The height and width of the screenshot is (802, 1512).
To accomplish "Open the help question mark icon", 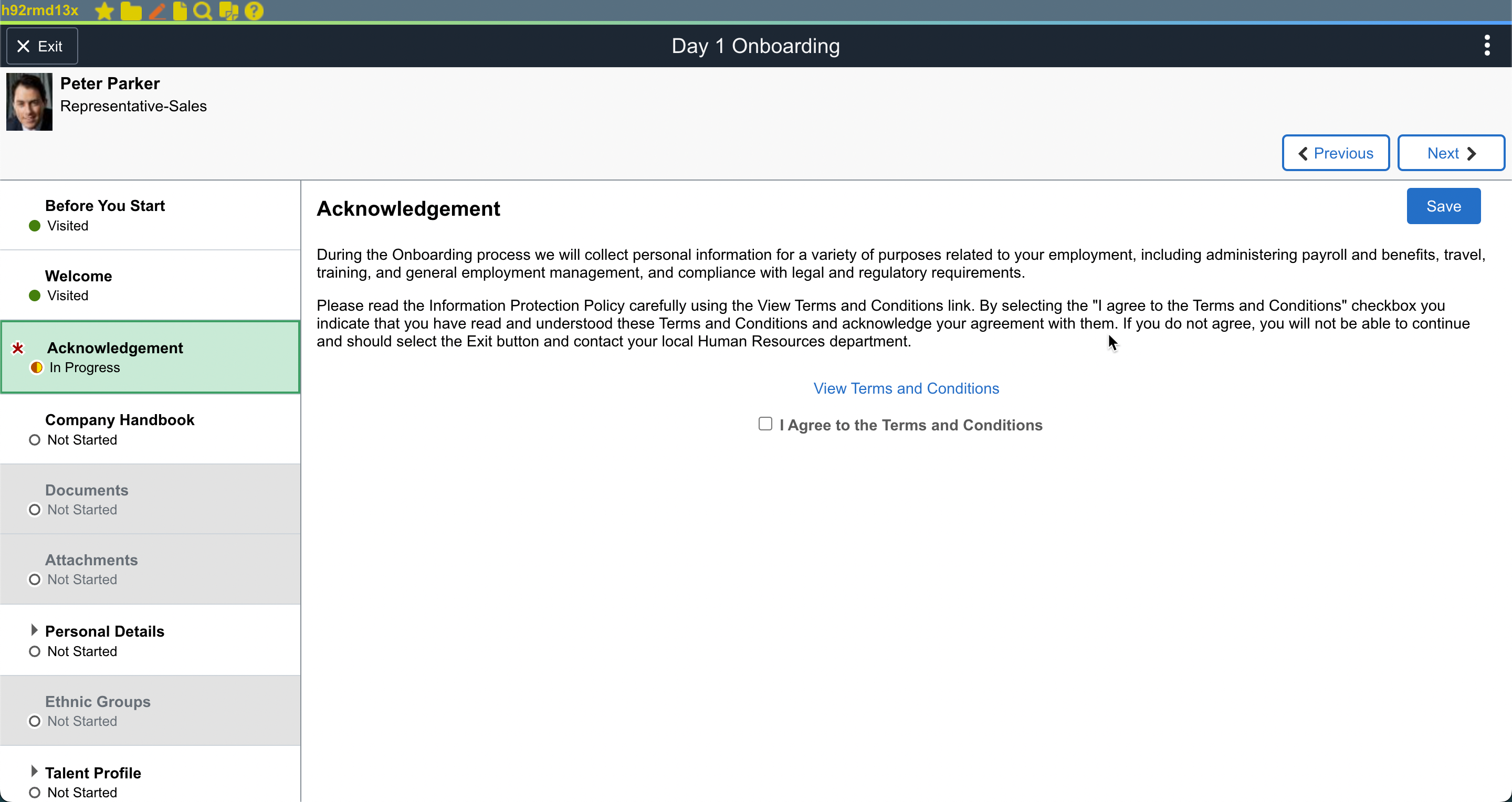I will coord(253,10).
